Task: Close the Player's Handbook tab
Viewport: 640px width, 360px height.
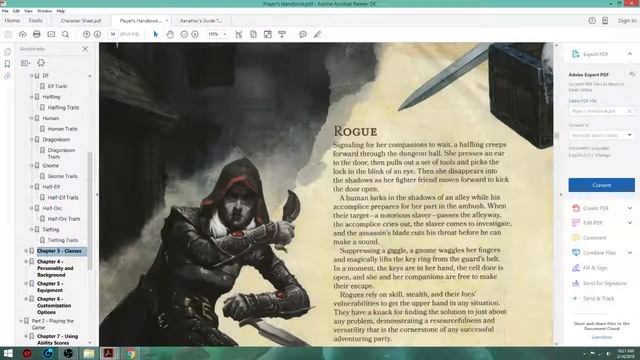Action: point(167,20)
